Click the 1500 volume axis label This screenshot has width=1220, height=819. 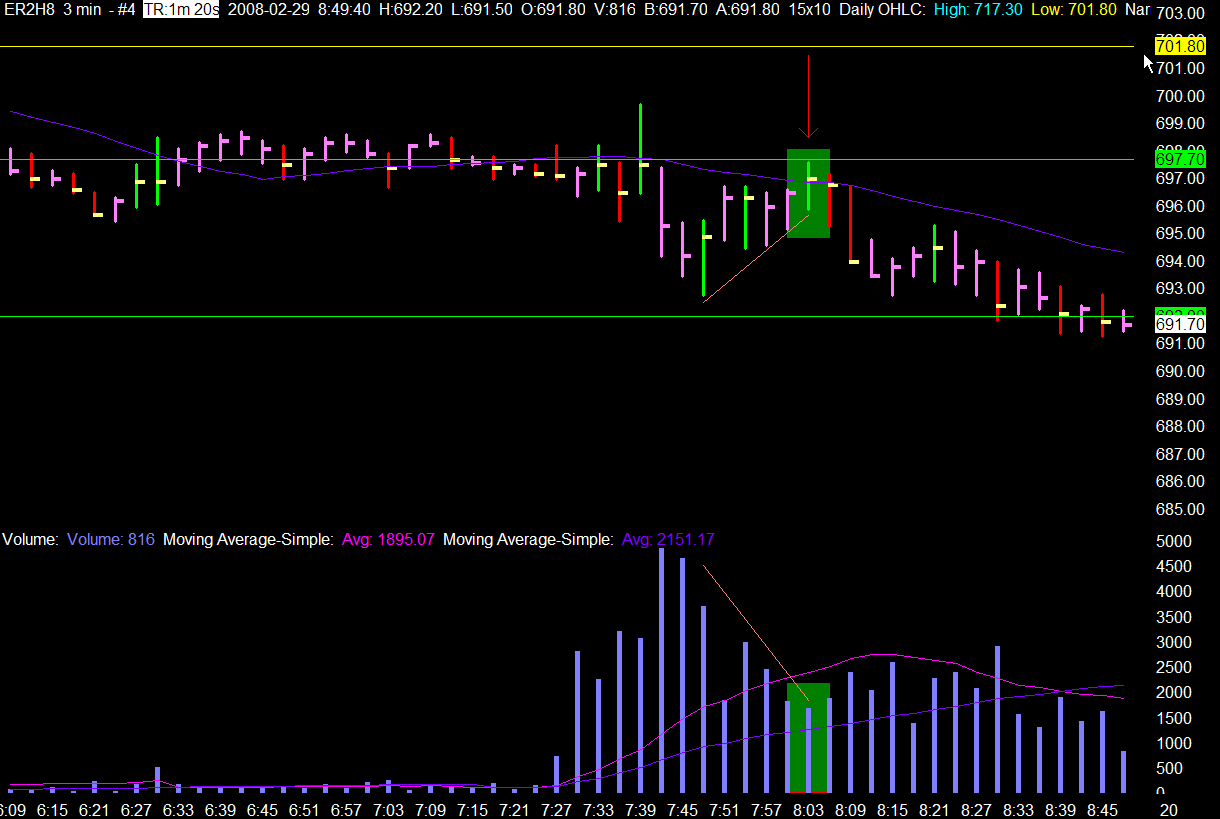click(x=1174, y=718)
